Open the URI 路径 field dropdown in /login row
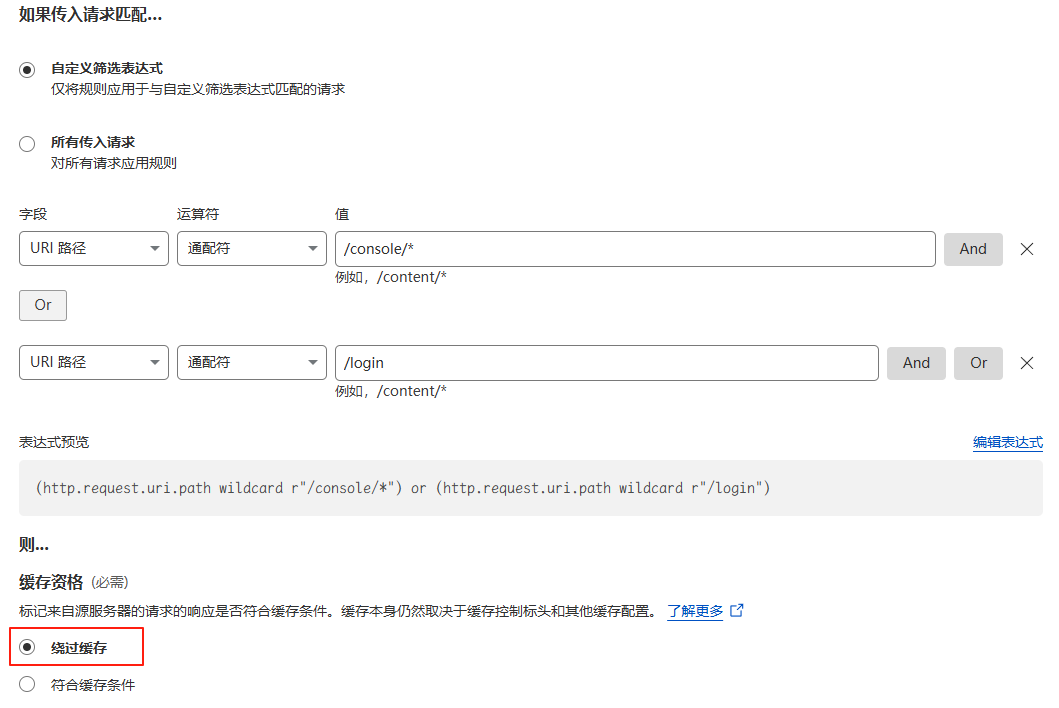This screenshot has height=708, width=1059. pyautogui.click(x=94, y=363)
